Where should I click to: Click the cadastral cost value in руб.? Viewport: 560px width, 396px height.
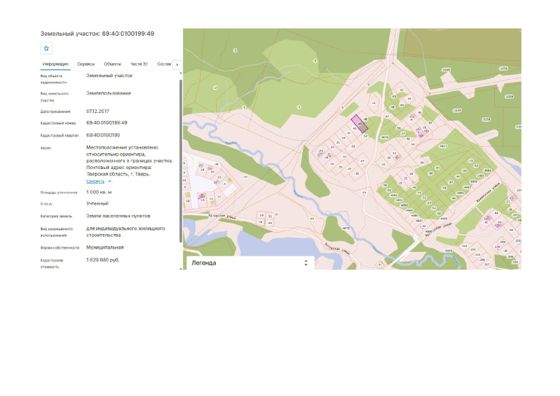103,260
